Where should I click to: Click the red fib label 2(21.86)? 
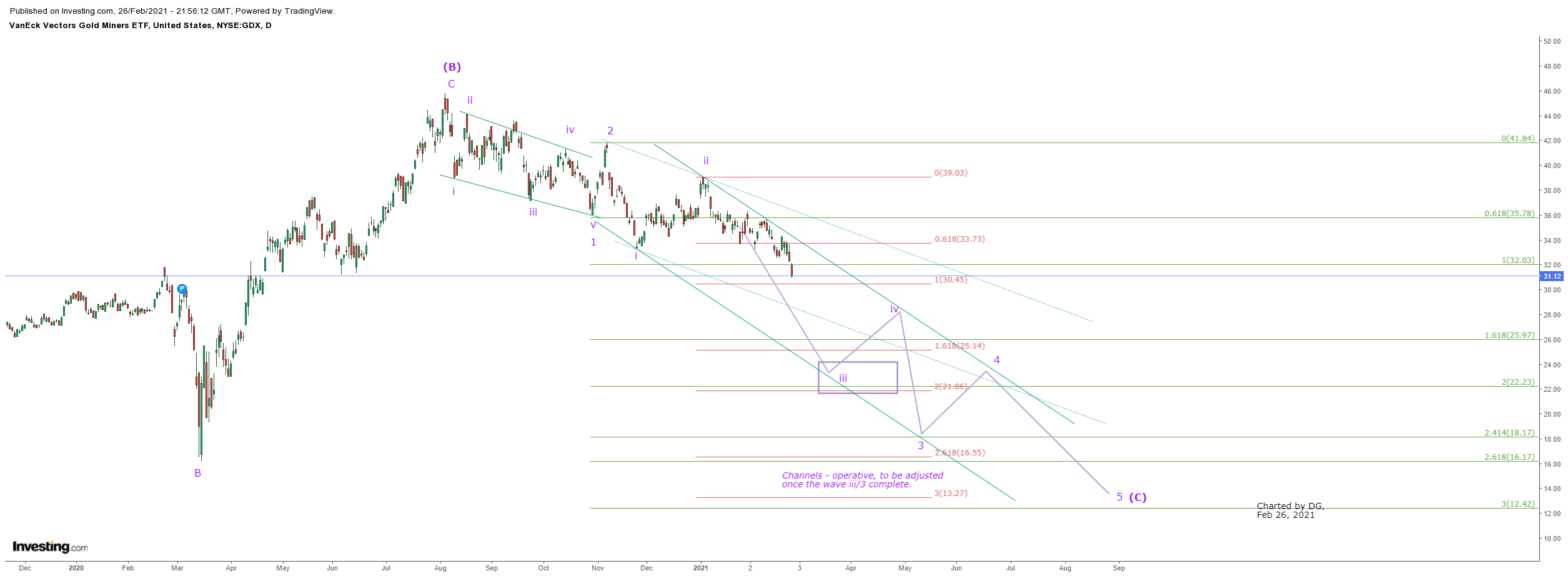951,387
